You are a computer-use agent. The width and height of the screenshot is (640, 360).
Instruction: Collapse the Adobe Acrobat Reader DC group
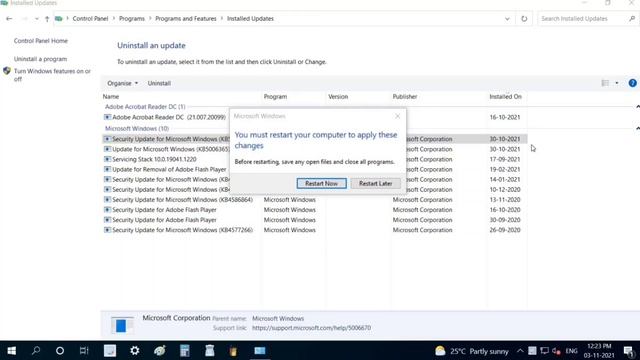[x=638, y=107]
